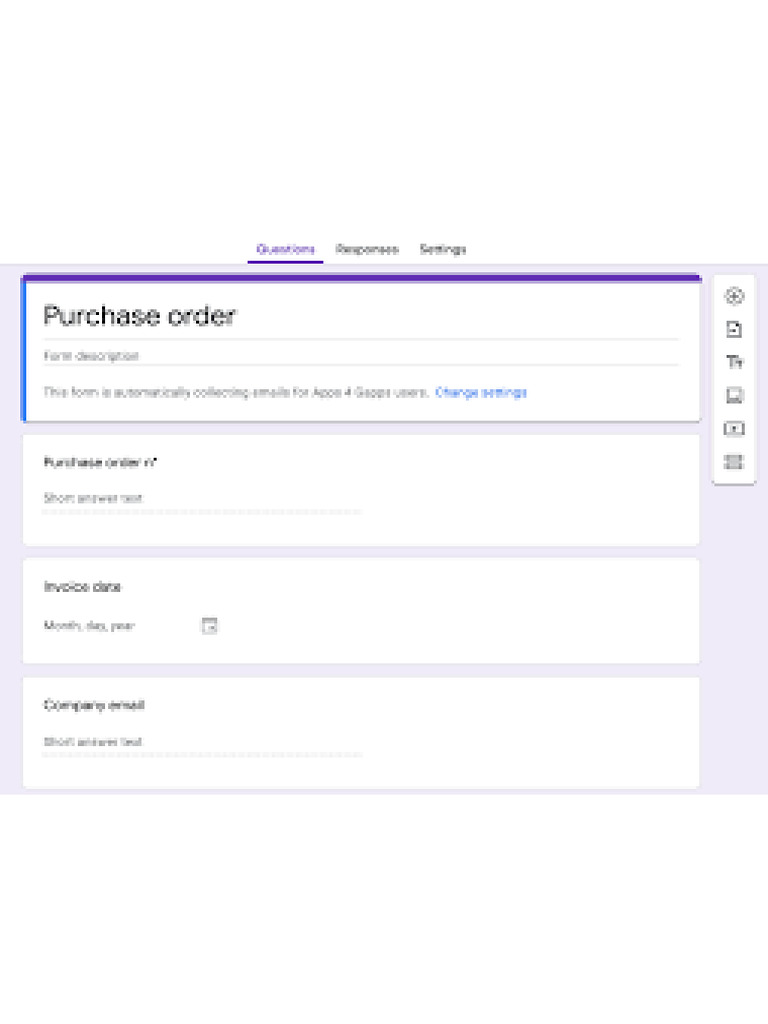Click the Purchase order form title
The image size is (768, 1024).
[140, 316]
